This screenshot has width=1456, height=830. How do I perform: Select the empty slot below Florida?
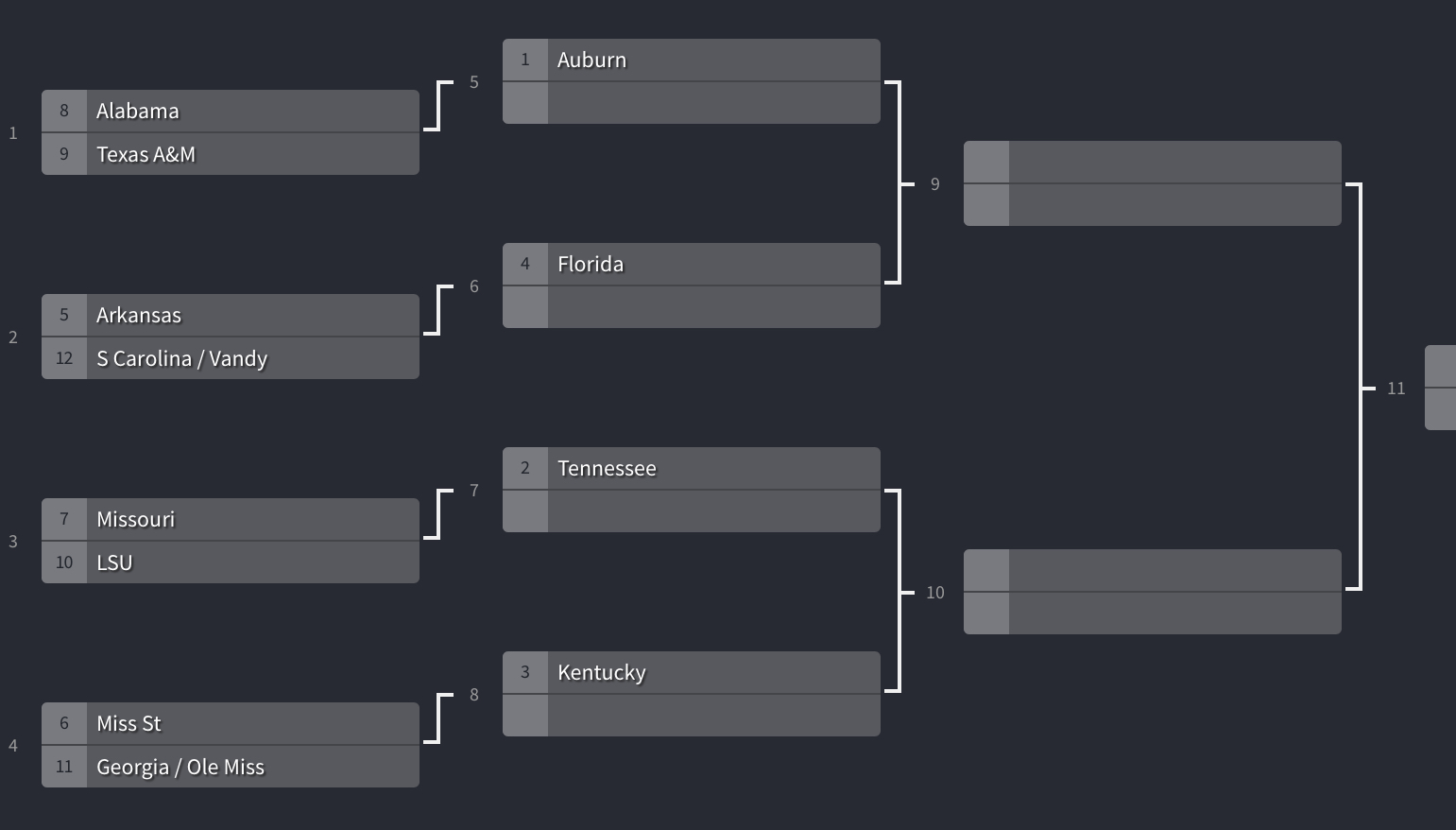click(x=692, y=307)
